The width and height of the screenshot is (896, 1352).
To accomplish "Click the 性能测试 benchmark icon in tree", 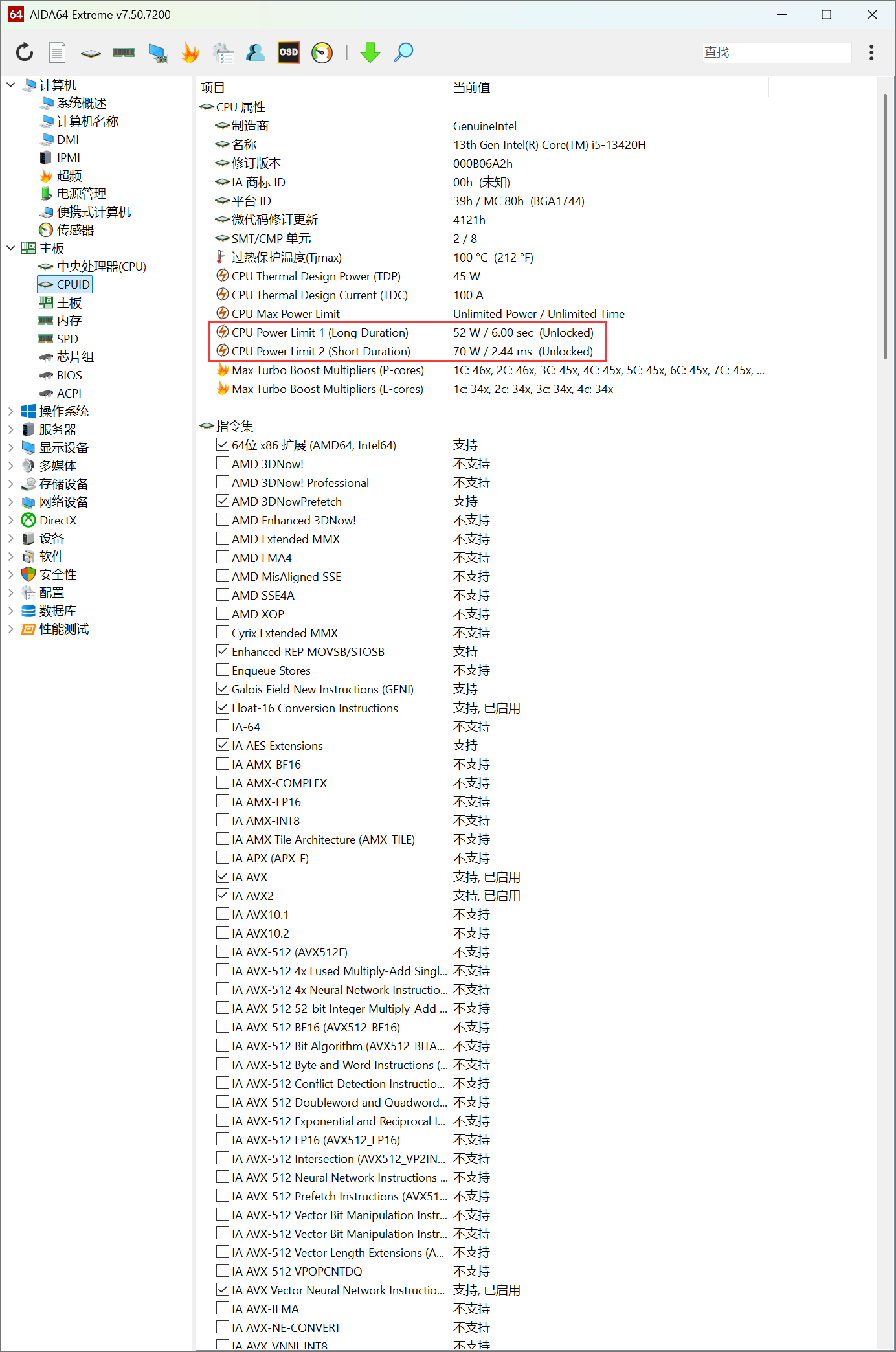I will tap(28, 629).
